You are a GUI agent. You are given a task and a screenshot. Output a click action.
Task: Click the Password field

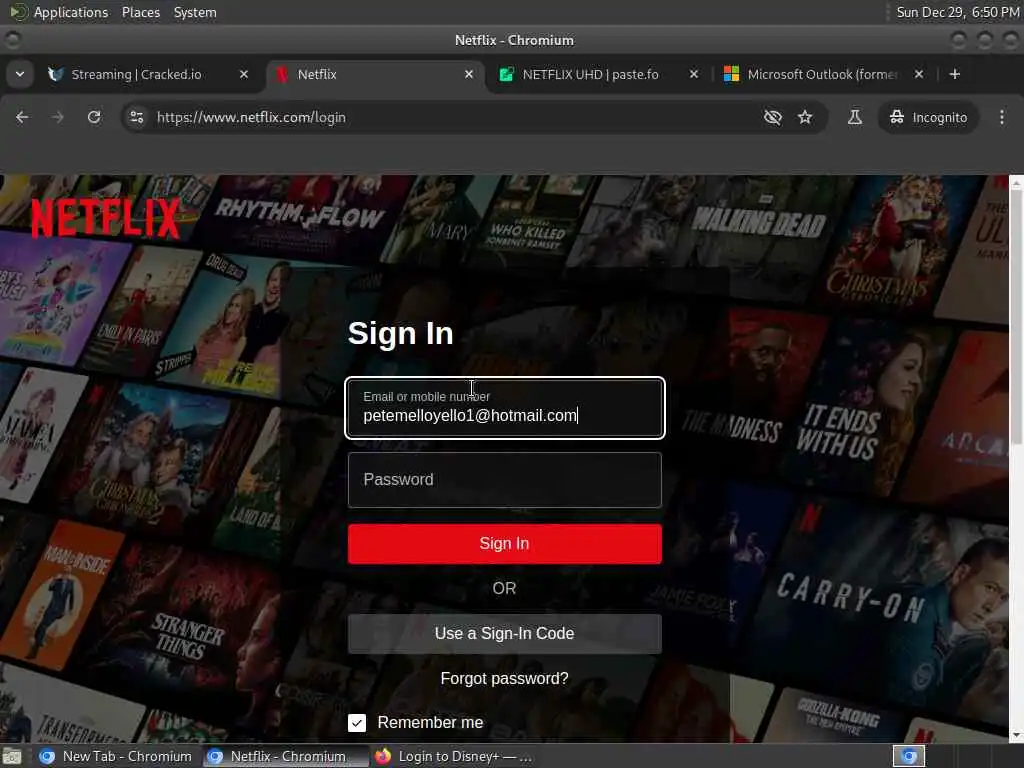505,480
